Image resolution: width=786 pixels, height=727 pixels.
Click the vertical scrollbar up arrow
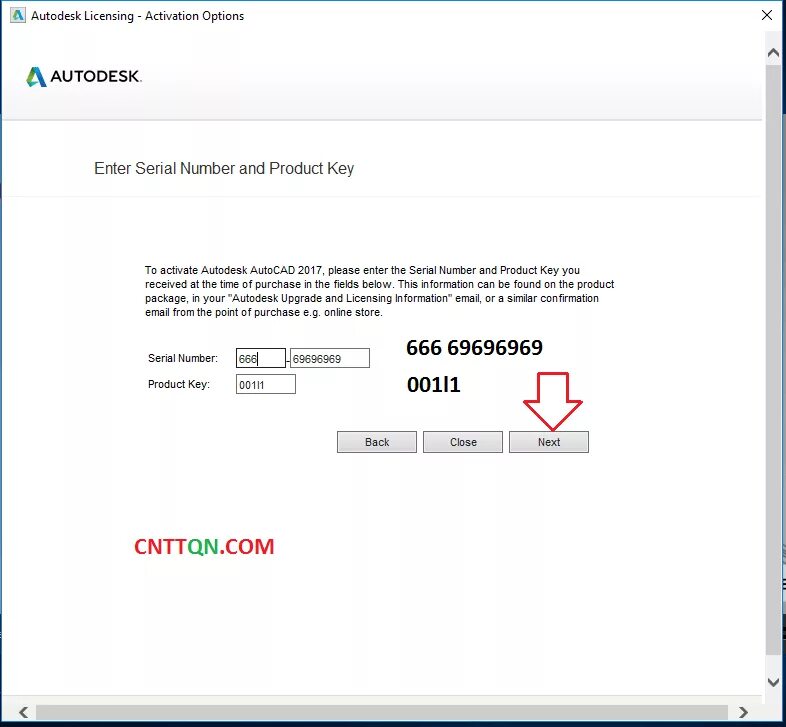pos(773,53)
